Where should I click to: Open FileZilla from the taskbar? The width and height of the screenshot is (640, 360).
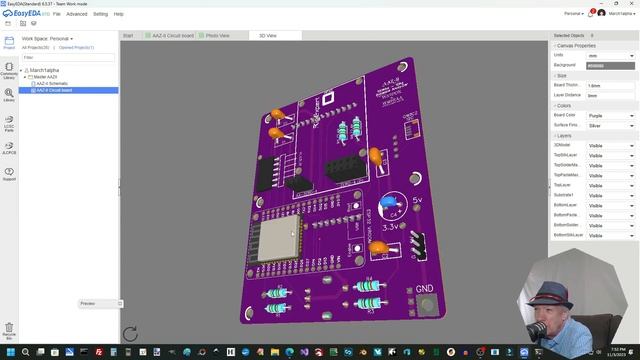coord(99,352)
